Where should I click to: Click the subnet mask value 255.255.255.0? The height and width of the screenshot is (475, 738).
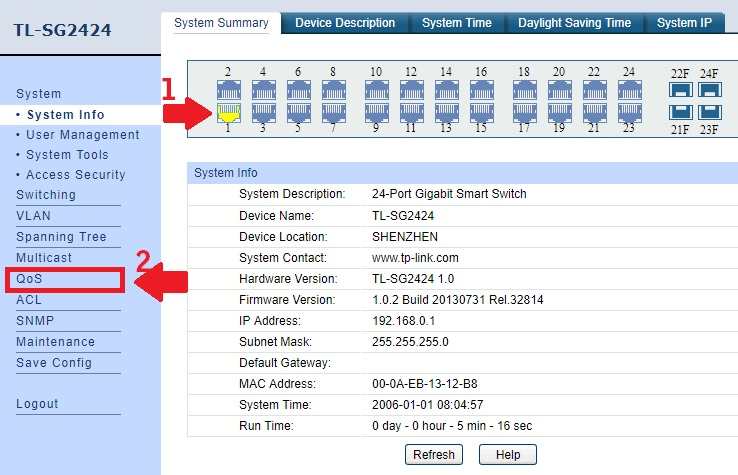click(410, 342)
